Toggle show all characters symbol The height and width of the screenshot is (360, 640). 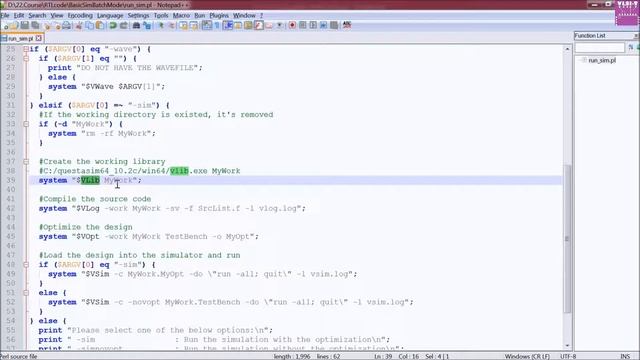[217, 25]
